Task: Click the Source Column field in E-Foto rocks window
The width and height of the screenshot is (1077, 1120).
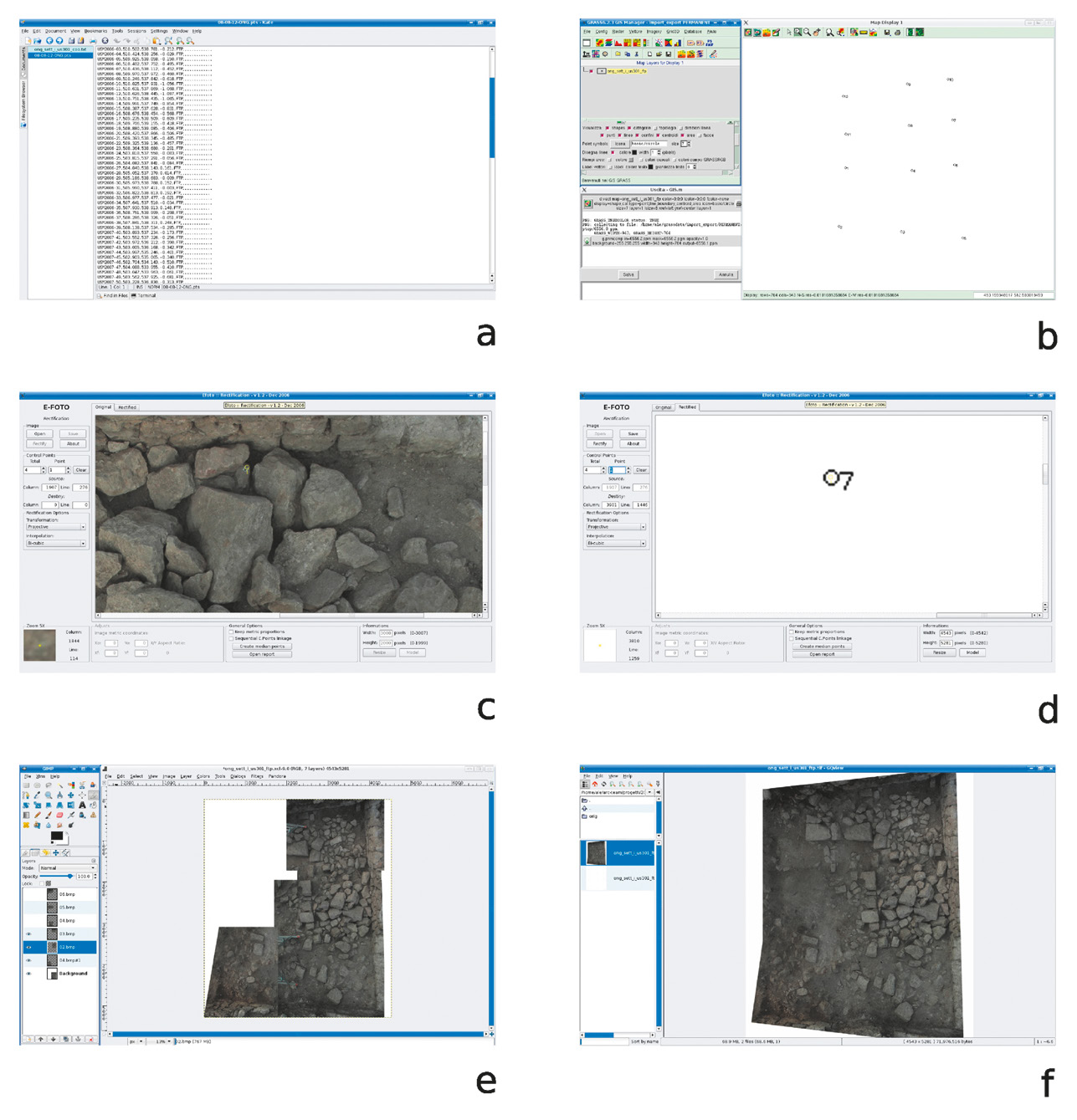Action: pyautogui.click(x=50, y=488)
